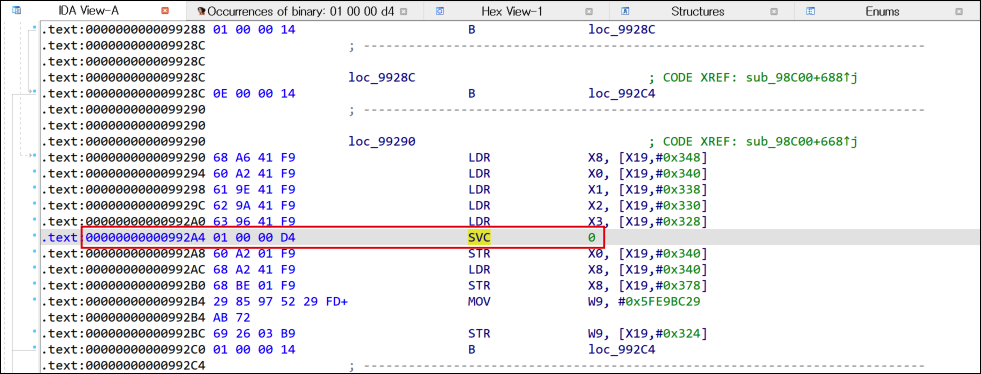Follow loc_992C4 in the branch at 9928C

click(622, 94)
